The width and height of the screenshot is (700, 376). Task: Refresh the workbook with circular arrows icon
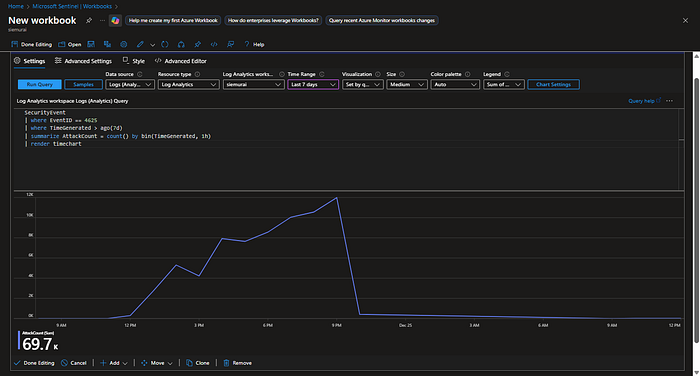pyautogui.click(x=165, y=44)
